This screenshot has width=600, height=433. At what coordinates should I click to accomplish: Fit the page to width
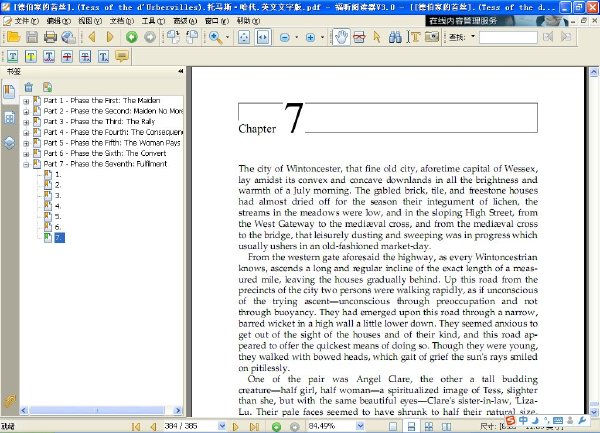[263, 37]
